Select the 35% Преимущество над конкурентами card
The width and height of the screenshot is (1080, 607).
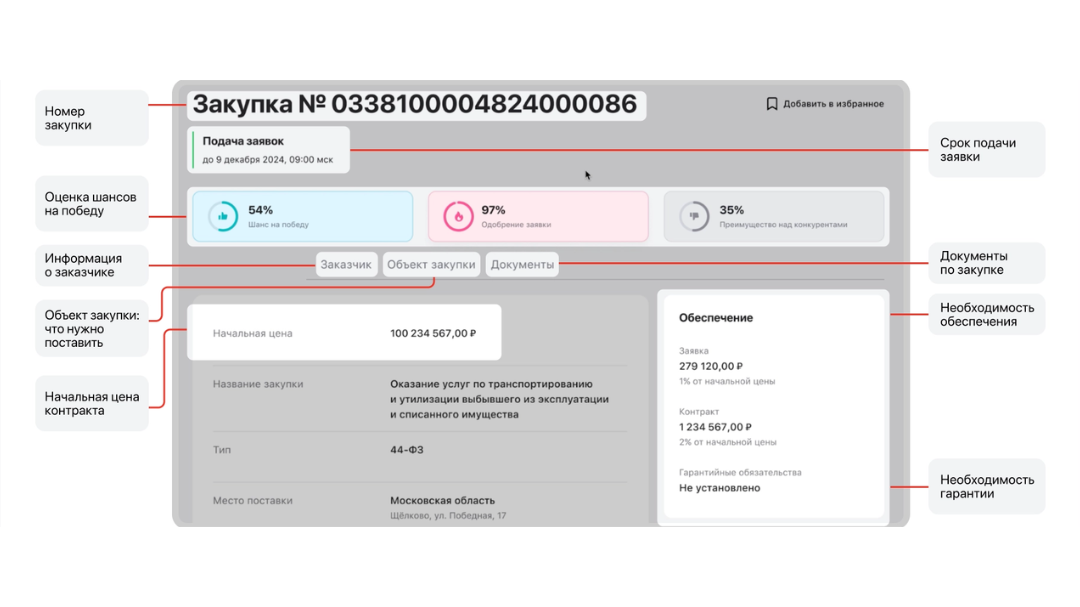click(773, 216)
